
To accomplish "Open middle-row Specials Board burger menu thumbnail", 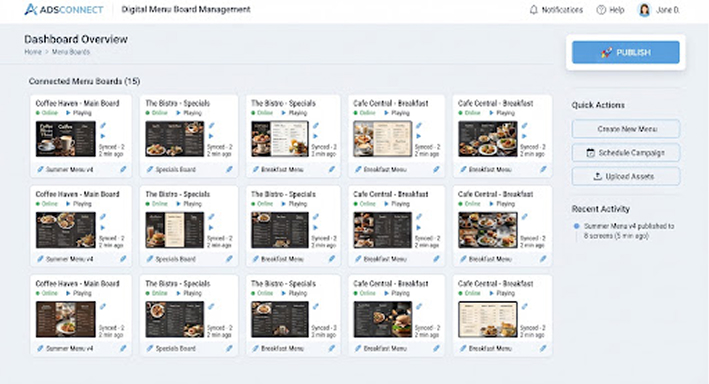I will pos(175,230).
